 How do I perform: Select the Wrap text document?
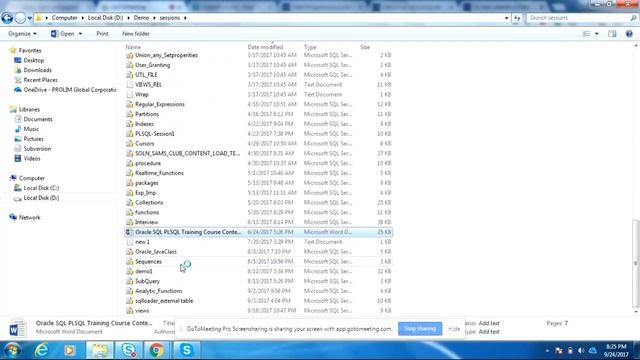click(142, 94)
